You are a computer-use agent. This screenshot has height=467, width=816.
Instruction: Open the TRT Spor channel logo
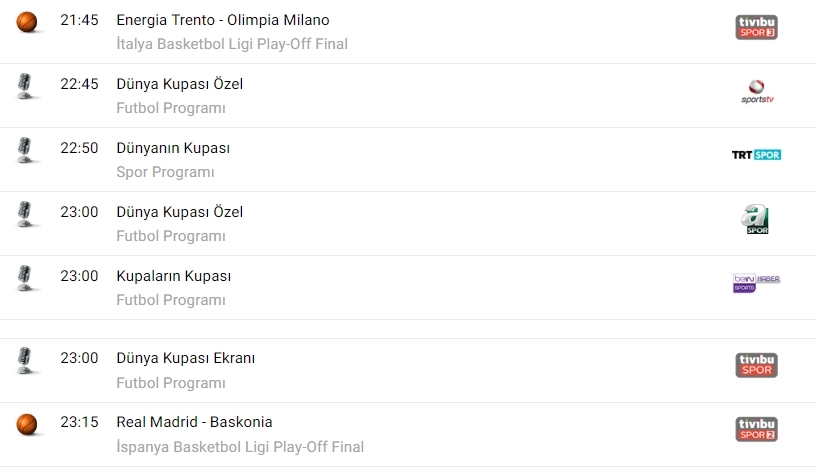click(756, 155)
